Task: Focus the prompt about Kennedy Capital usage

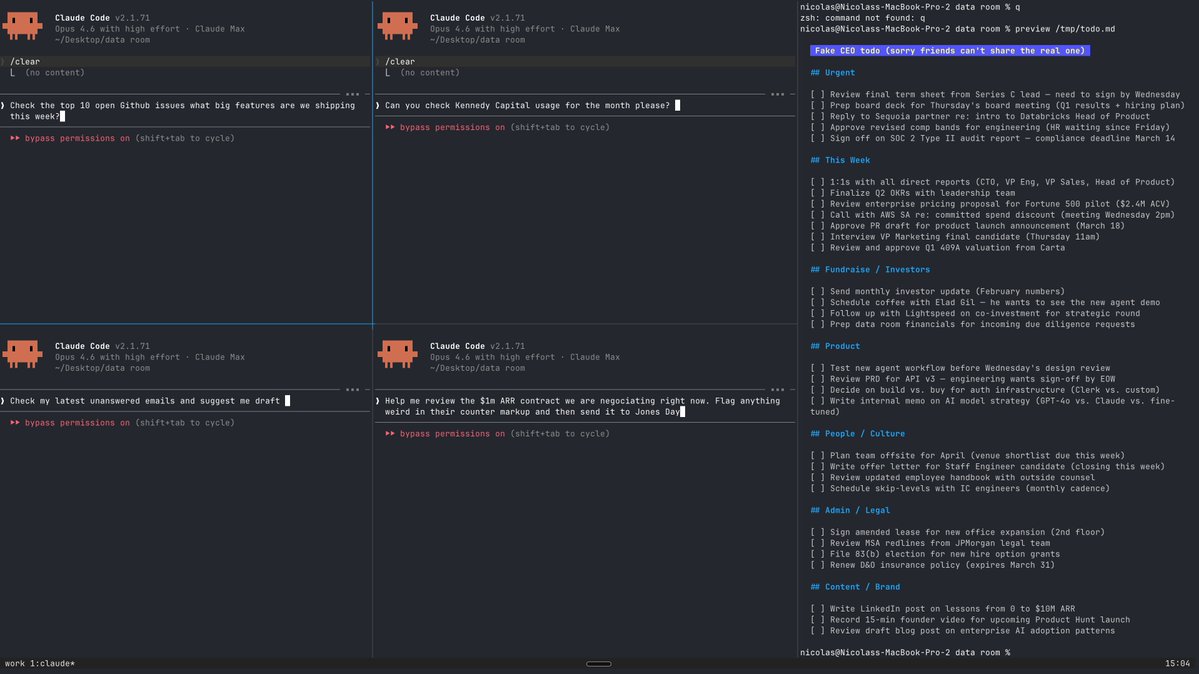Action: (x=585, y=106)
